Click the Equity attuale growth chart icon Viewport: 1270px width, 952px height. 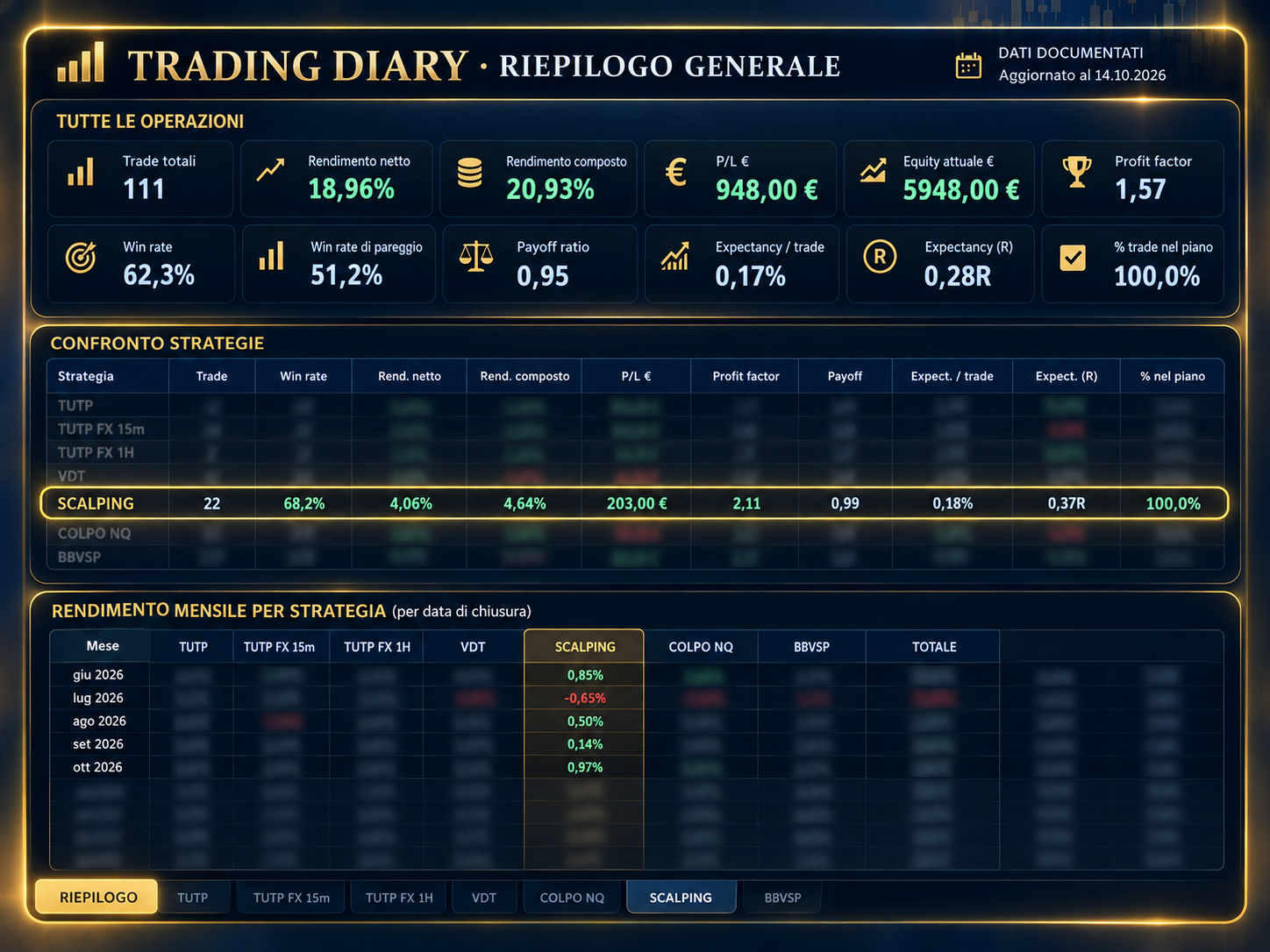pyautogui.click(x=873, y=171)
